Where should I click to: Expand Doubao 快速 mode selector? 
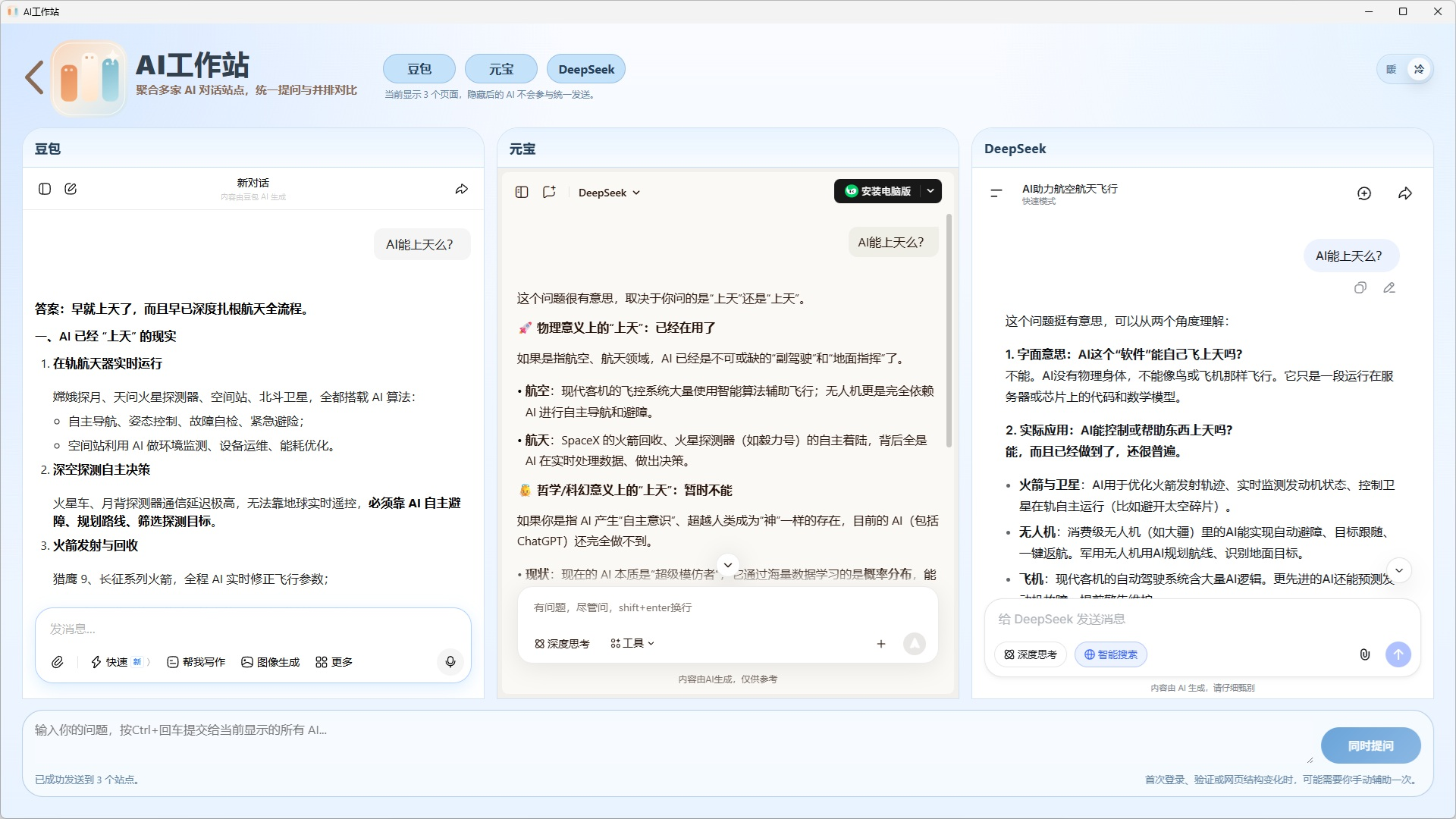click(121, 662)
